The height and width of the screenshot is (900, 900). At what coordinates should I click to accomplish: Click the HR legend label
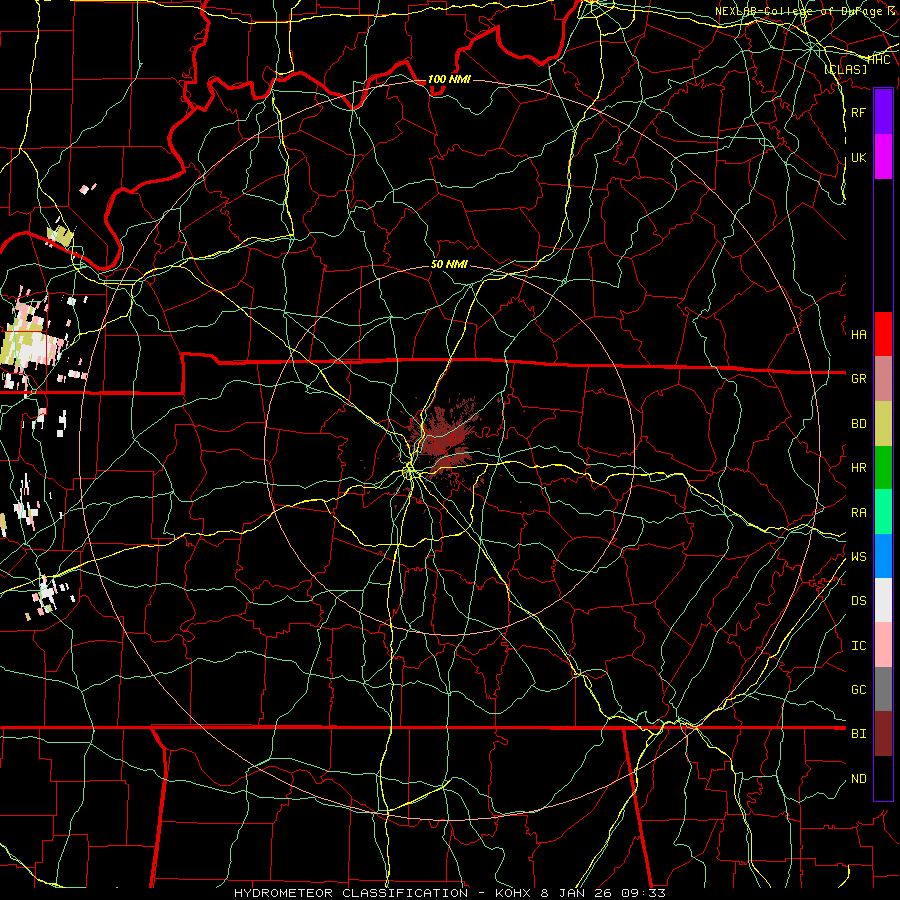[859, 468]
